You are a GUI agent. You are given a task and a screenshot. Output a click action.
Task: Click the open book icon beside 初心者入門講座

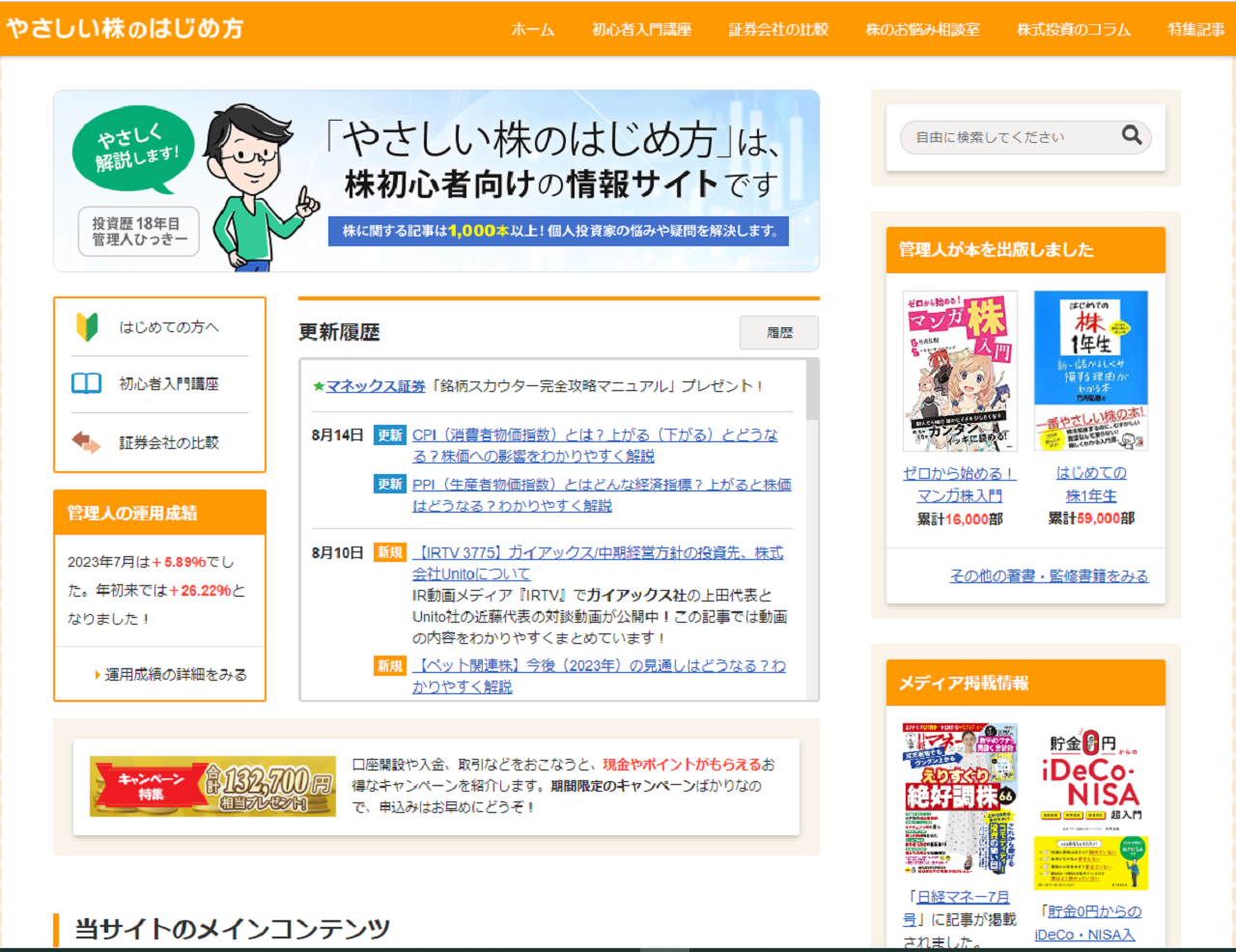[x=86, y=384]
